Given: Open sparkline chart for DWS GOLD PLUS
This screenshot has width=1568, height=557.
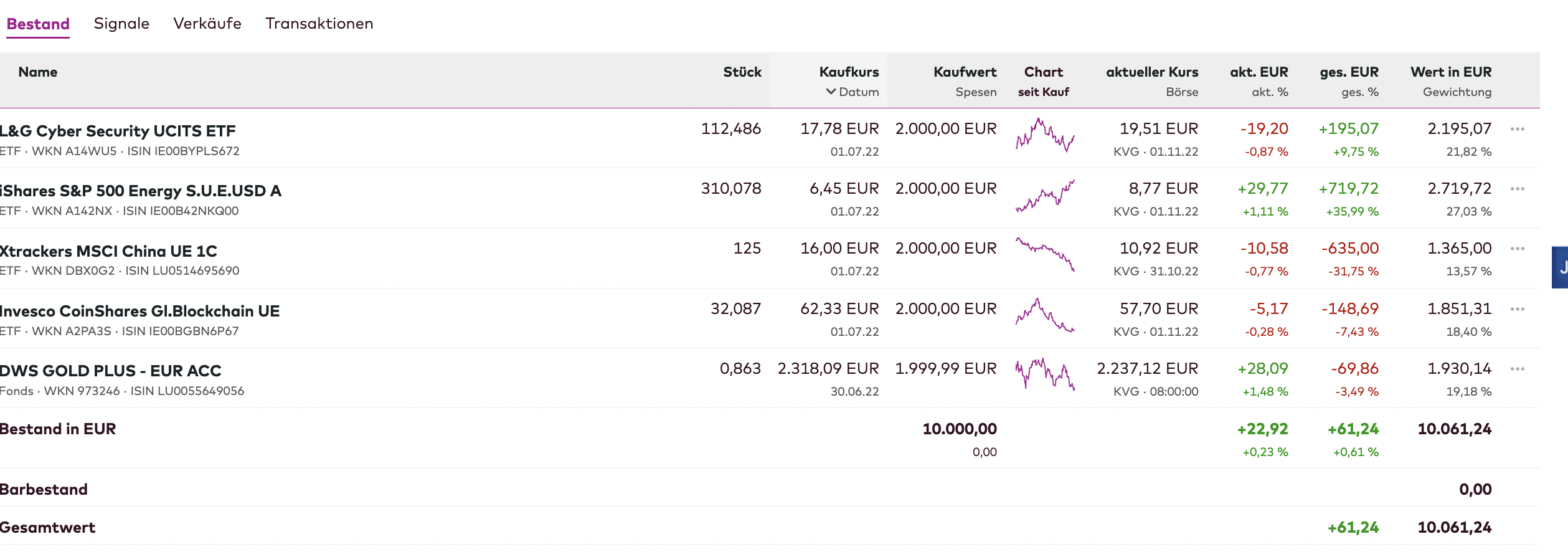Looking at the screenshot, I should (x=1045, y=374).
